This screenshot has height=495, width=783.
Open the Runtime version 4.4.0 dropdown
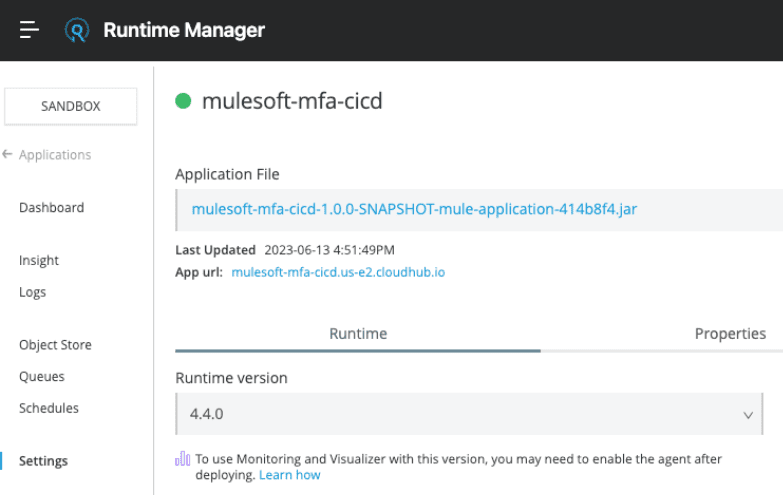click(x=469, y=414)
